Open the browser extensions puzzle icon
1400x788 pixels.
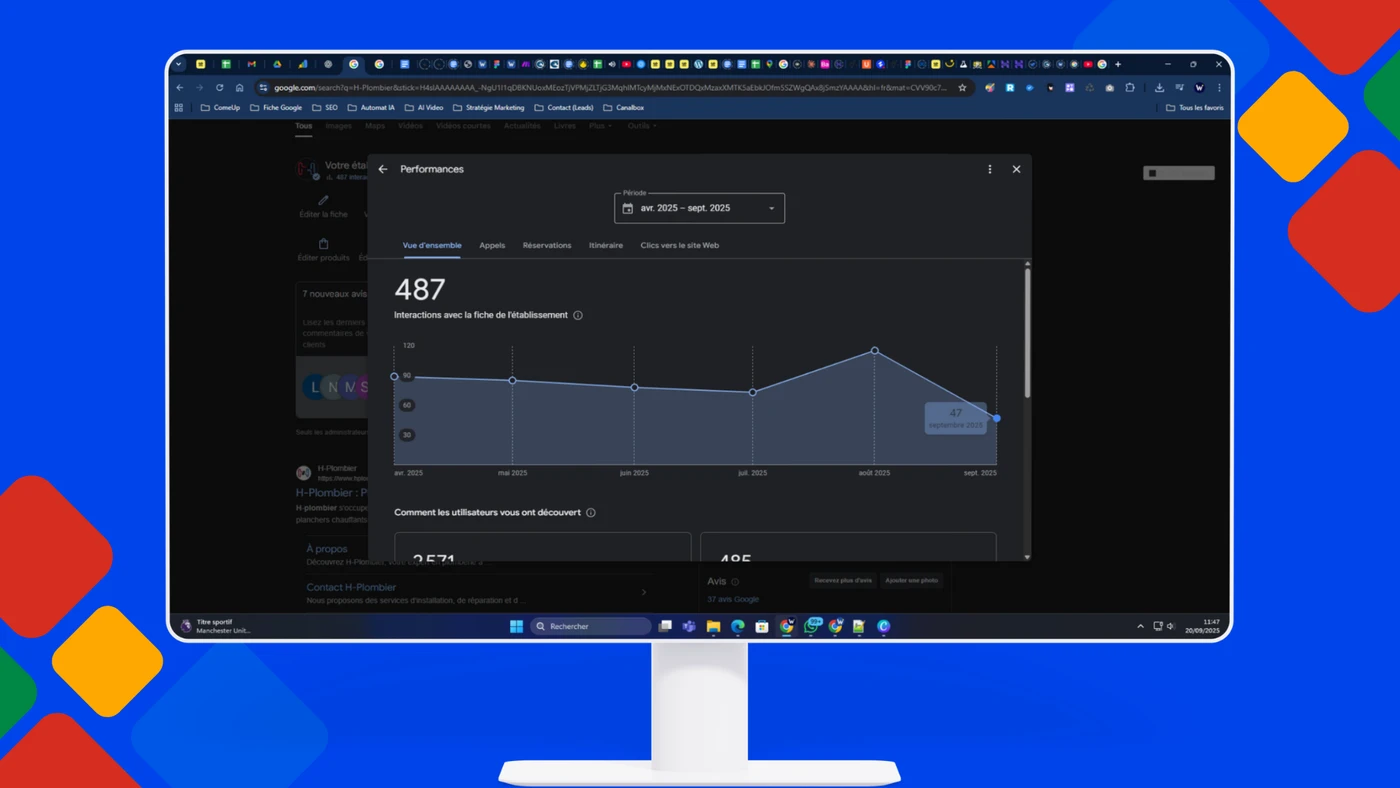(1129, 88)
